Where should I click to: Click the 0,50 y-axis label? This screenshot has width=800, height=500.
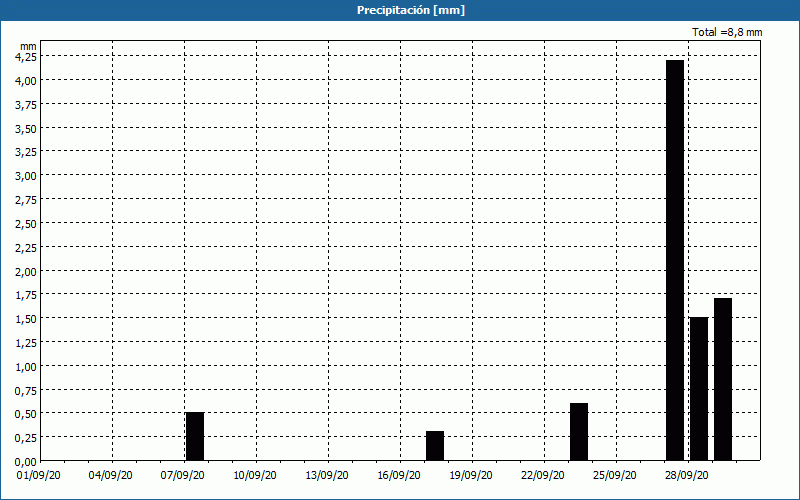[26, 414]
